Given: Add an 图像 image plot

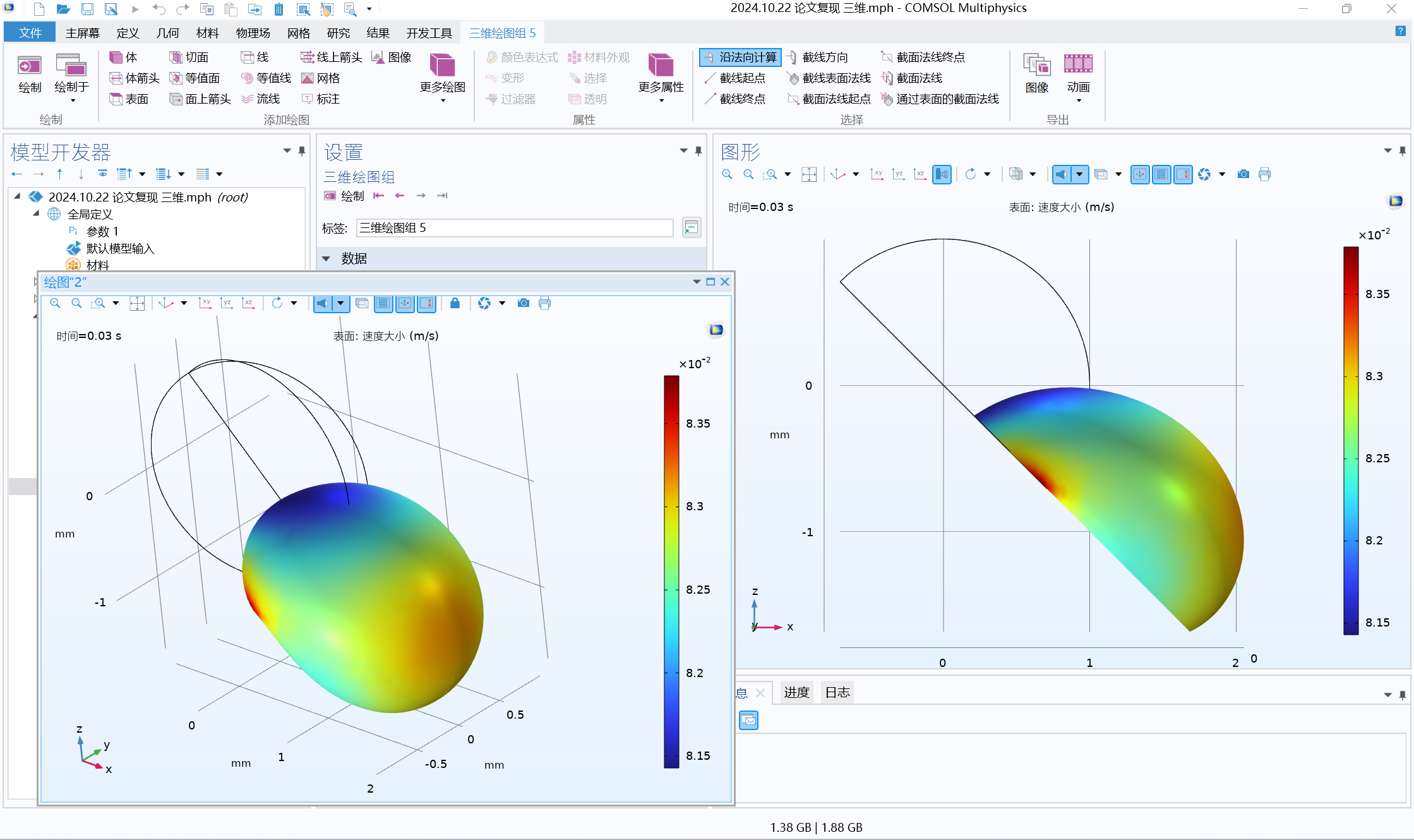Looking at the screenshot, I should [392, 57].
